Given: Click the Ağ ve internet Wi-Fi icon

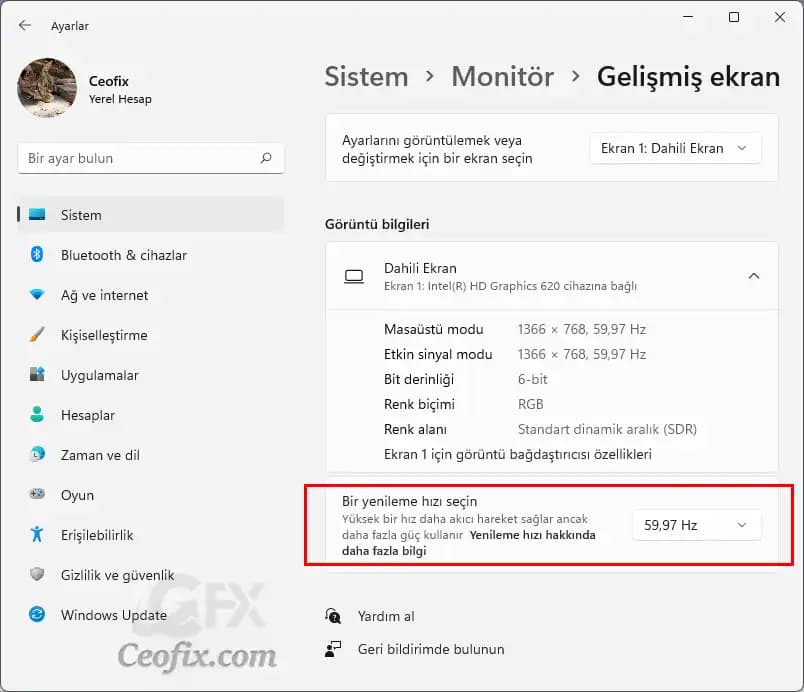Looking at the screenshot, I should (x=37, y=295).
